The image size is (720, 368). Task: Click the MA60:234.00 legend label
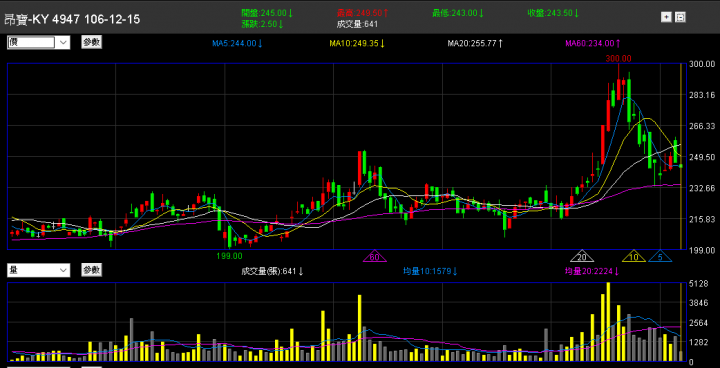coord(593,44)
